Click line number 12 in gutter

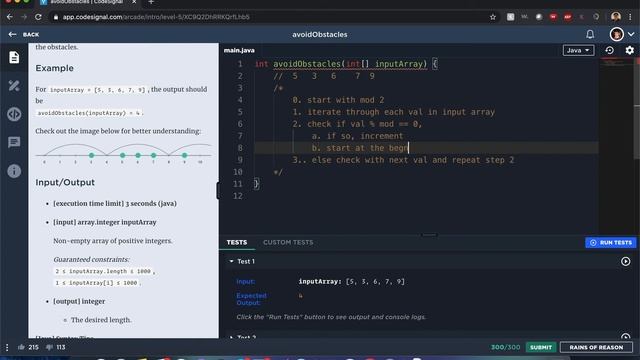(238, 196)
